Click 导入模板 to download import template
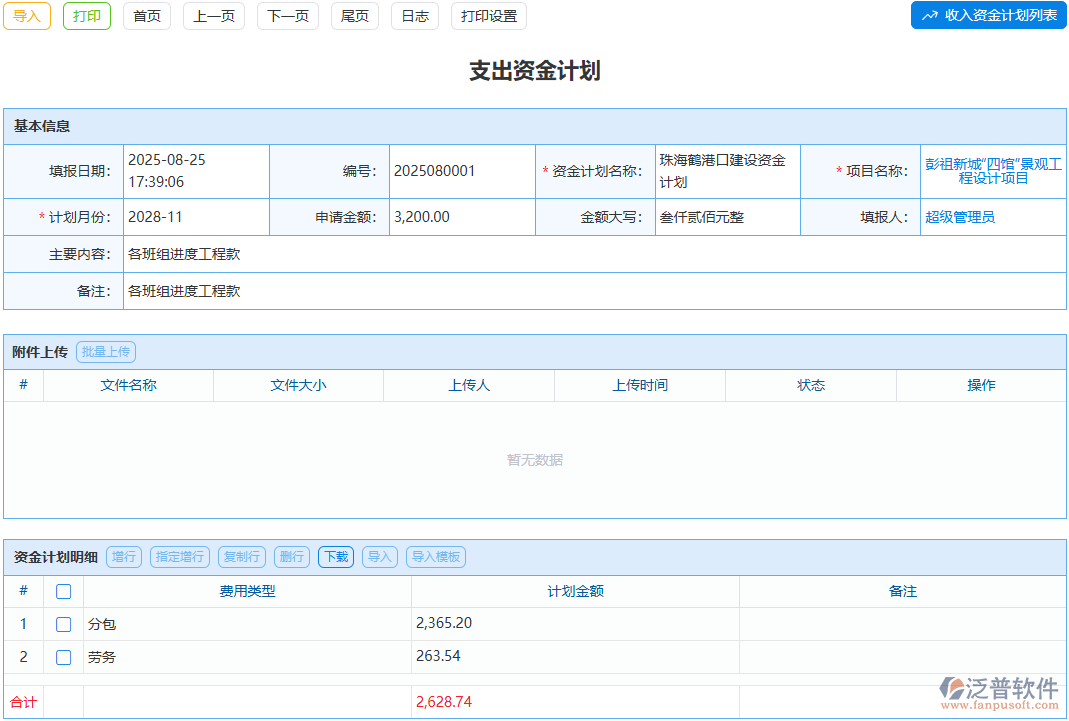This screenshot has width=1069, height=721. 436,557
